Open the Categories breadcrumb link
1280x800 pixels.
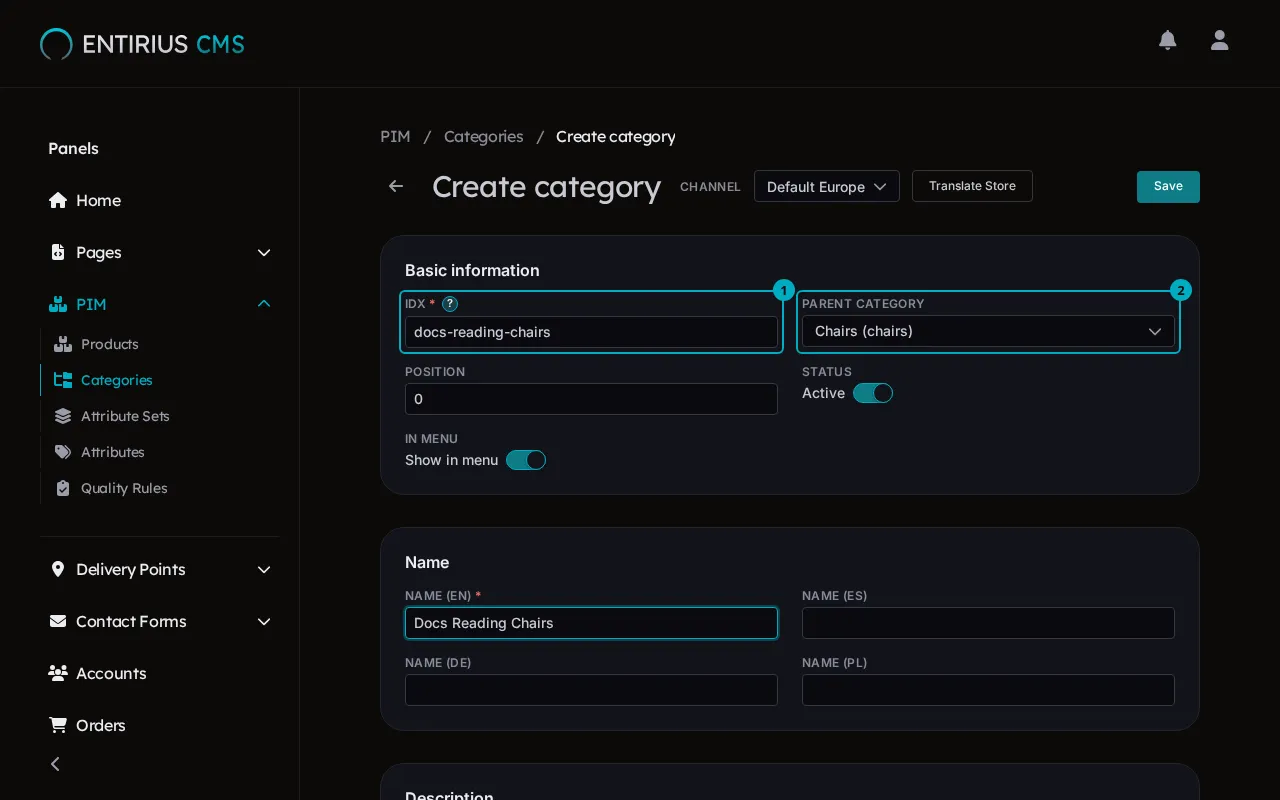(484, 136)
